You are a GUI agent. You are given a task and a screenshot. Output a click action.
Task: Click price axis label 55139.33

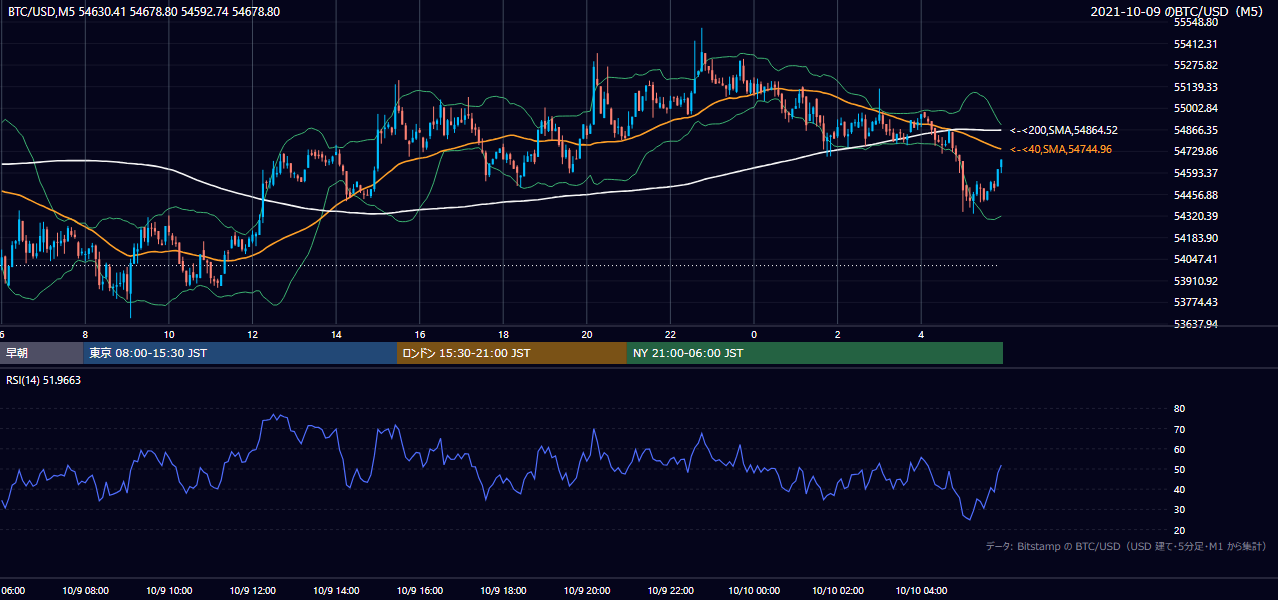pos(1196,87)
